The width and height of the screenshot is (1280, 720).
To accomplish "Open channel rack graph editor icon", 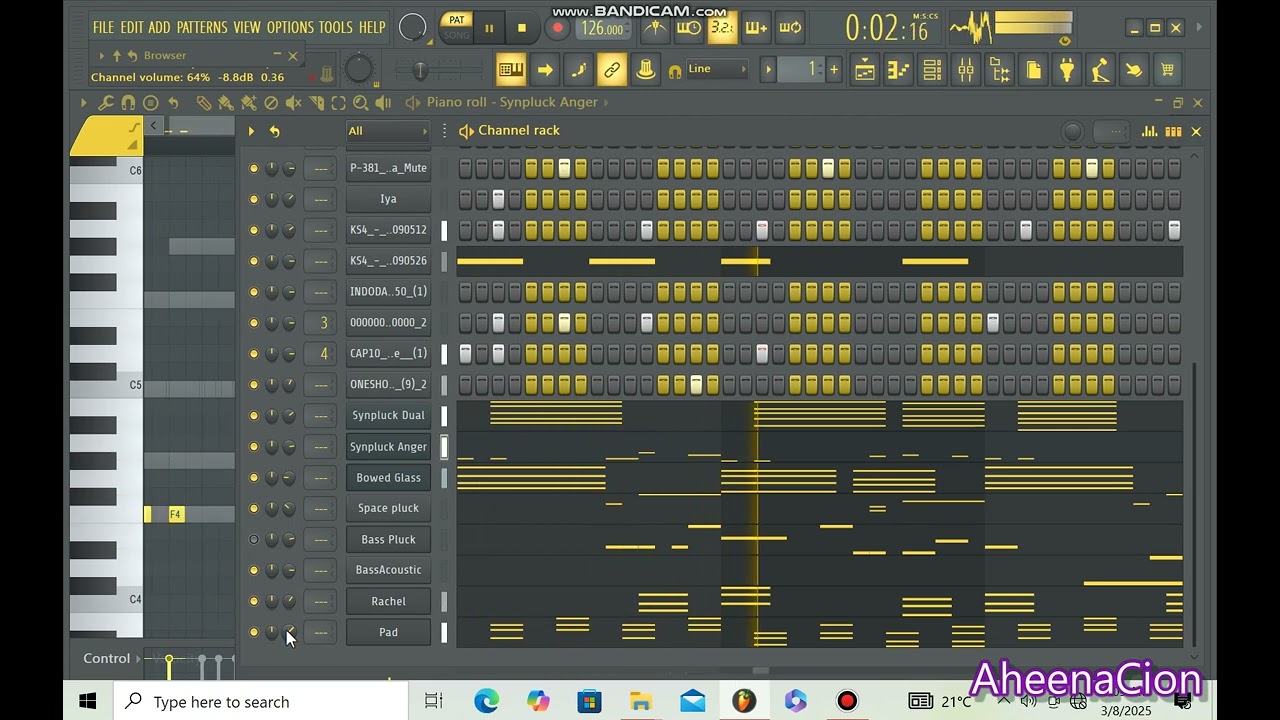I will pyautogui.click(x=1150, y=131).
